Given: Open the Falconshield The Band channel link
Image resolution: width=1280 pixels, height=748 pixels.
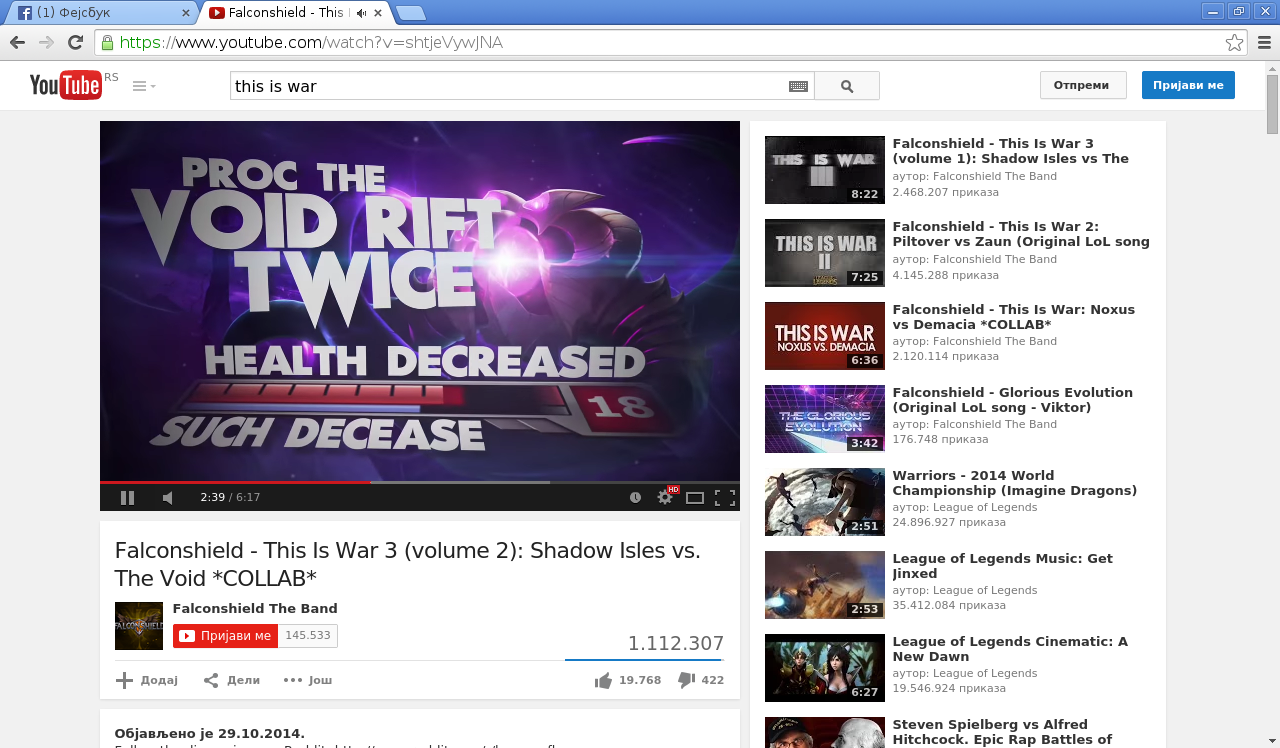Looking at the screenshot, I should 255,608.
